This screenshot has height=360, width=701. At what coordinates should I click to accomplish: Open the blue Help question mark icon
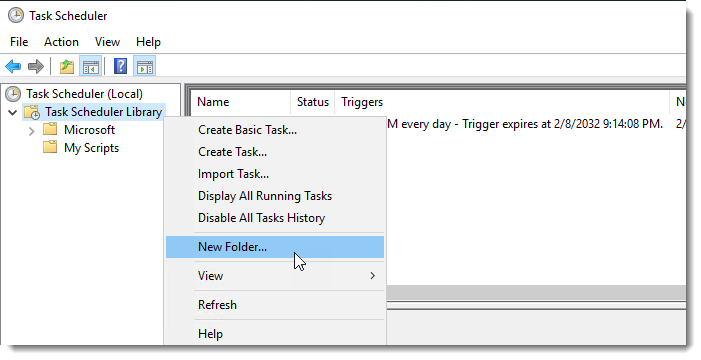pos(120,67)
